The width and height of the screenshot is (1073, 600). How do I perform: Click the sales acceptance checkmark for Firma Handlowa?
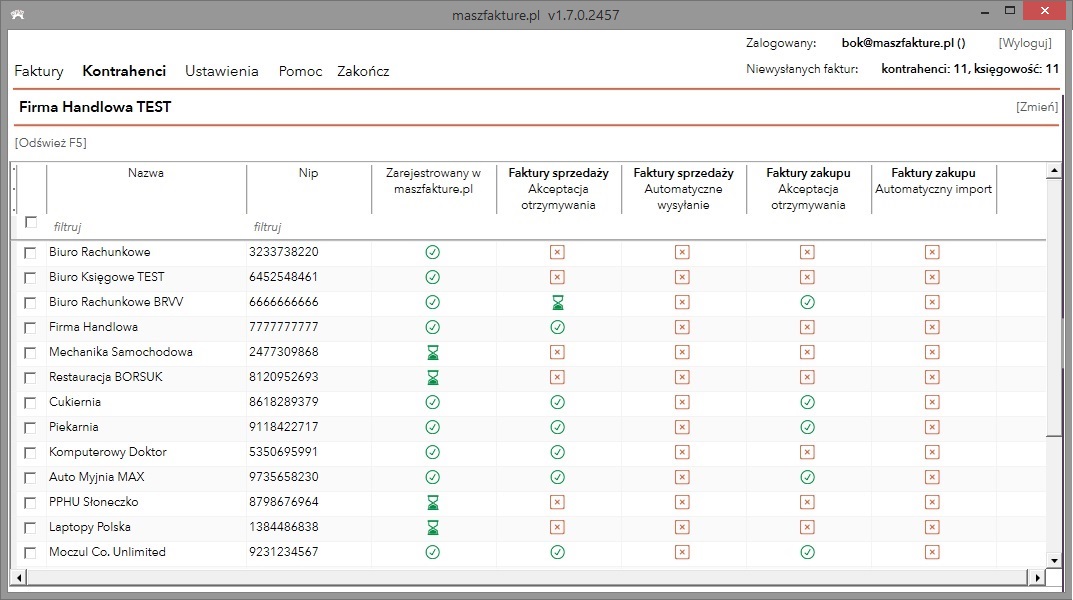coord(558,327)
